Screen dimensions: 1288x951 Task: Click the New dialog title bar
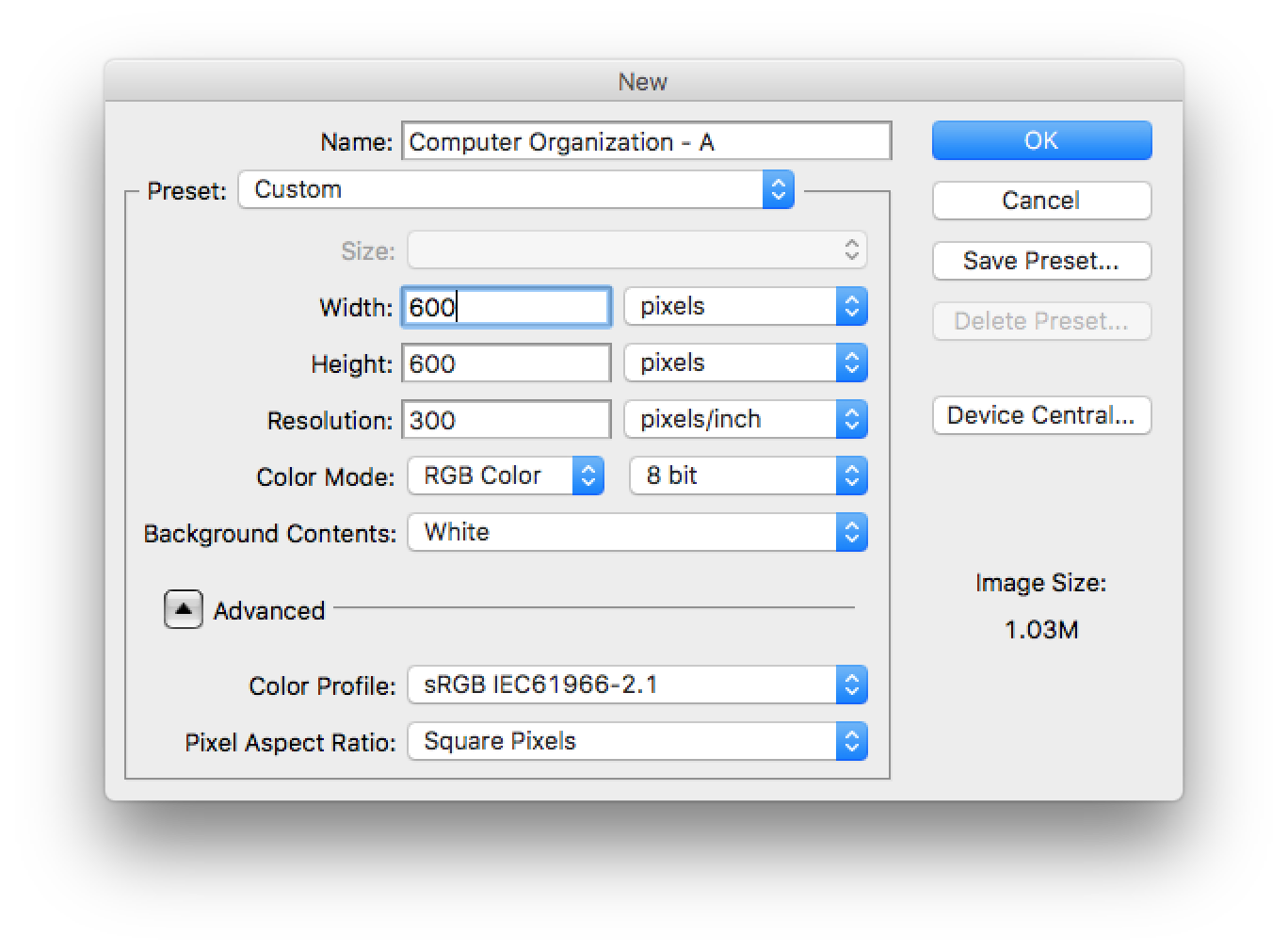pyautogui.click(x=643, y=81)
